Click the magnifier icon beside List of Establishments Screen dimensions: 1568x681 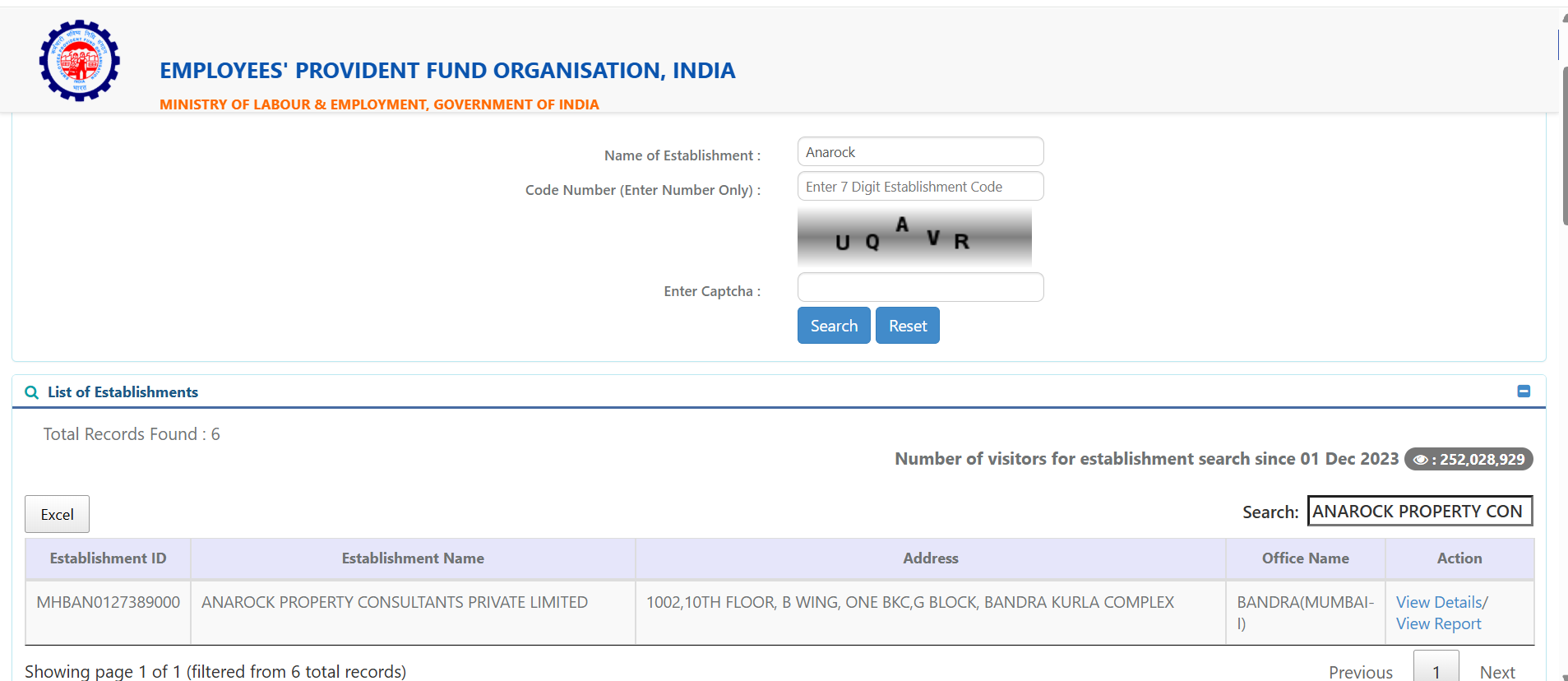pyautogui.click(x=32, y=392)
